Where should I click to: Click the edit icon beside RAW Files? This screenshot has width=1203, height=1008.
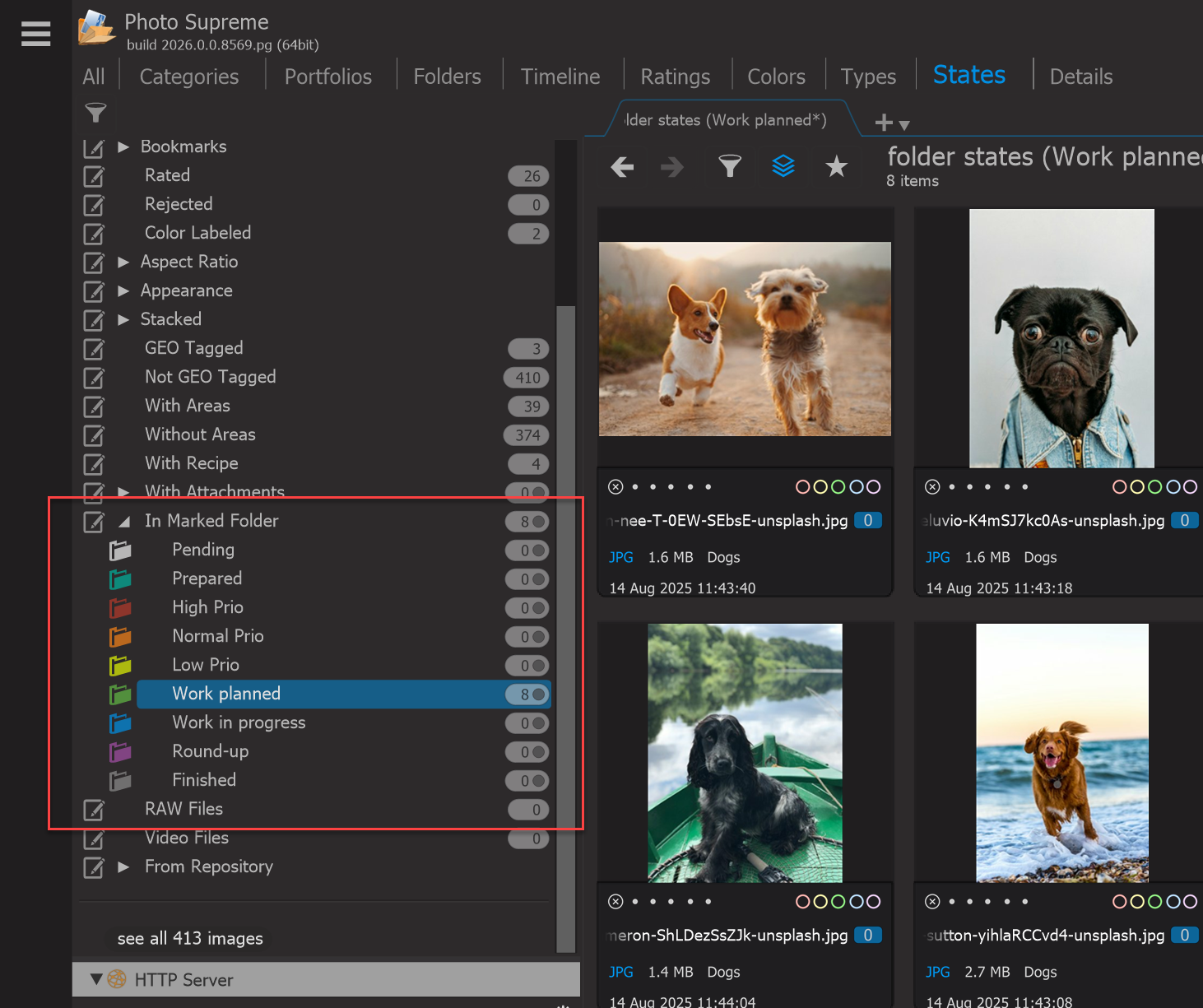coord(95,810)
